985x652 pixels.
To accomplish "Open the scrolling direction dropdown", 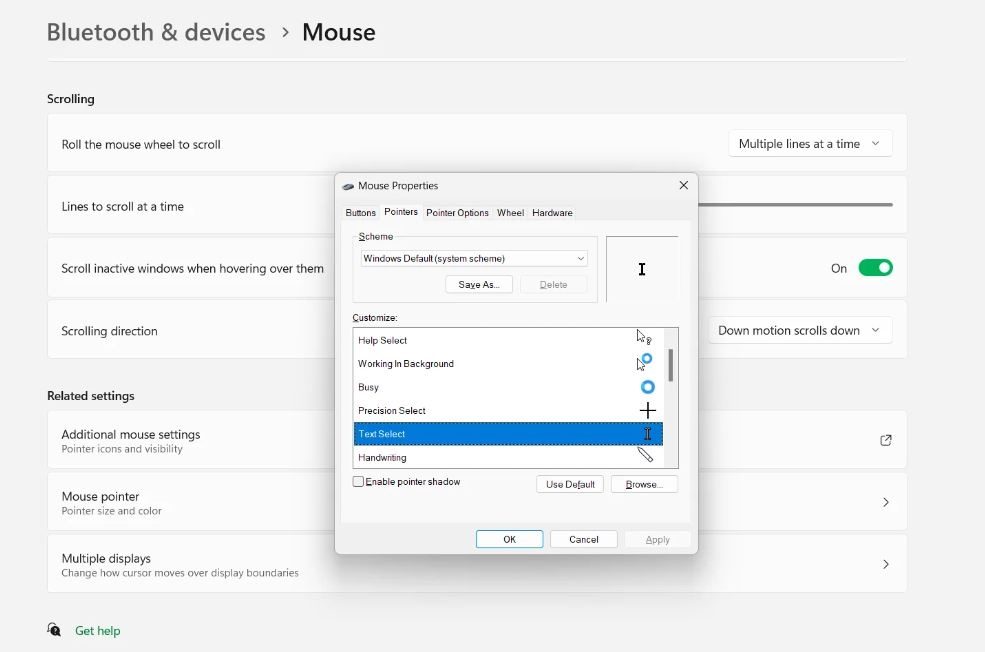I will point(799,329).
